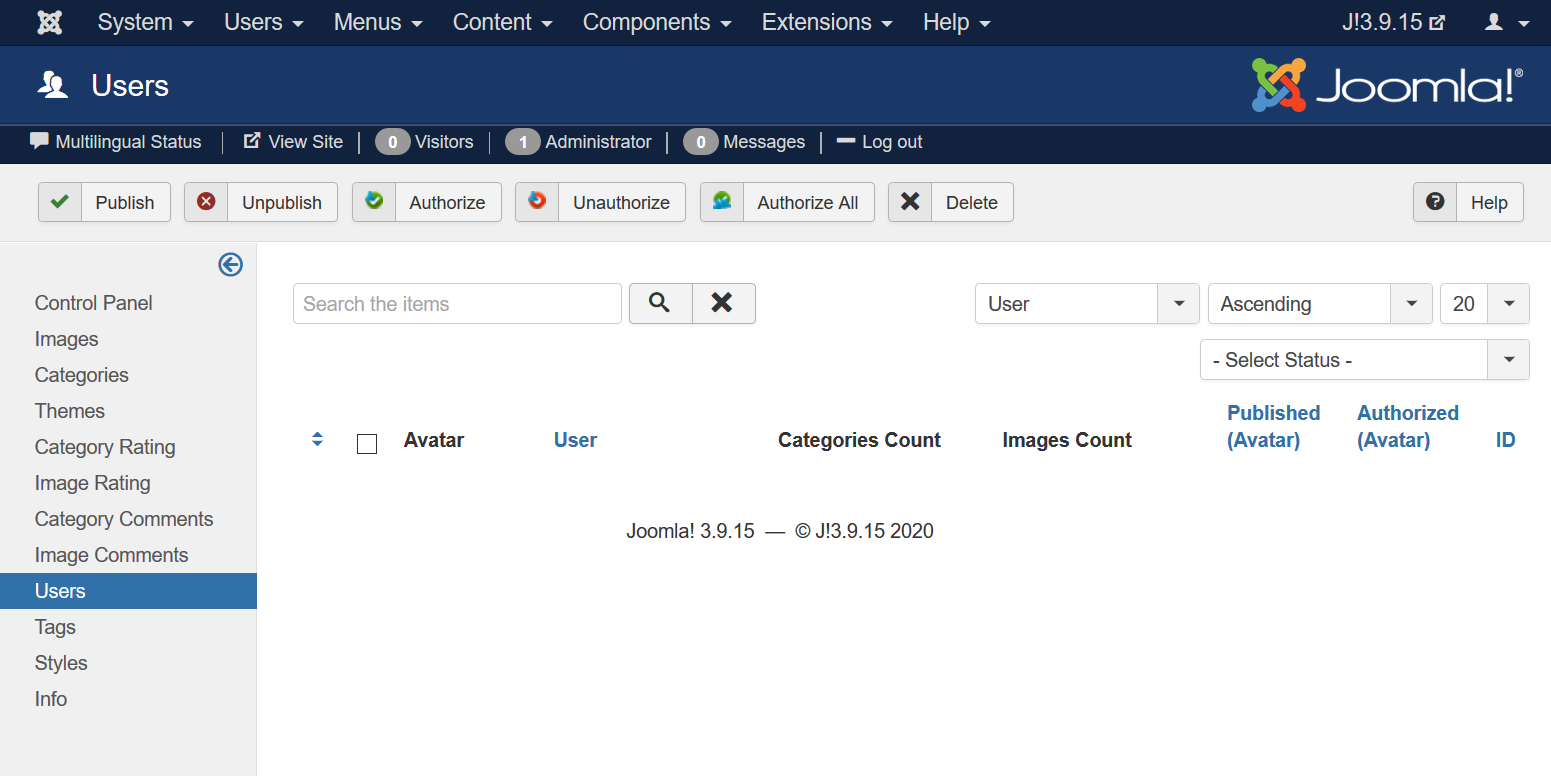
Task: Open the user account menu icon
Action: click(1507, 22)
